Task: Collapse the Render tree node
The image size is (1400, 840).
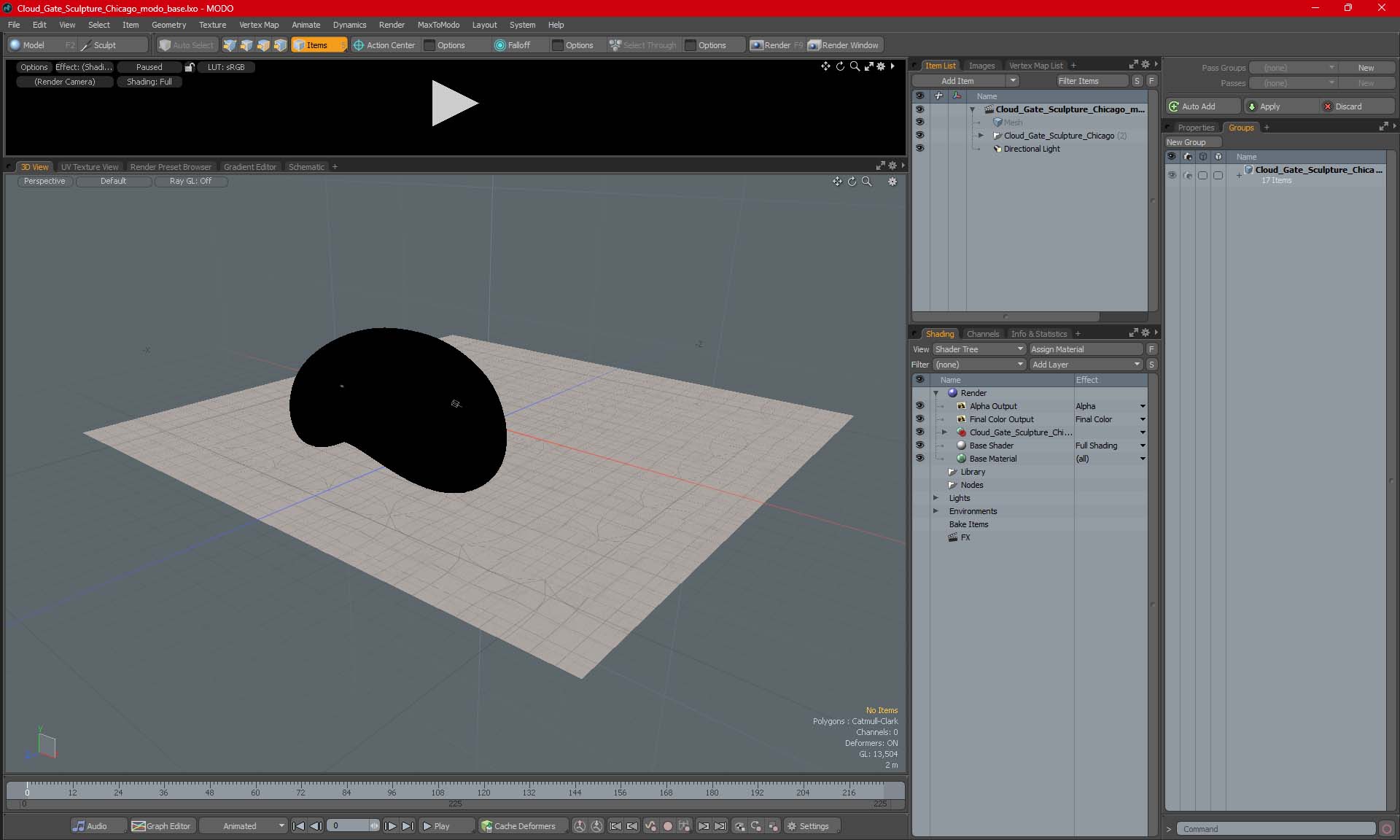Action: pos(936,393)
